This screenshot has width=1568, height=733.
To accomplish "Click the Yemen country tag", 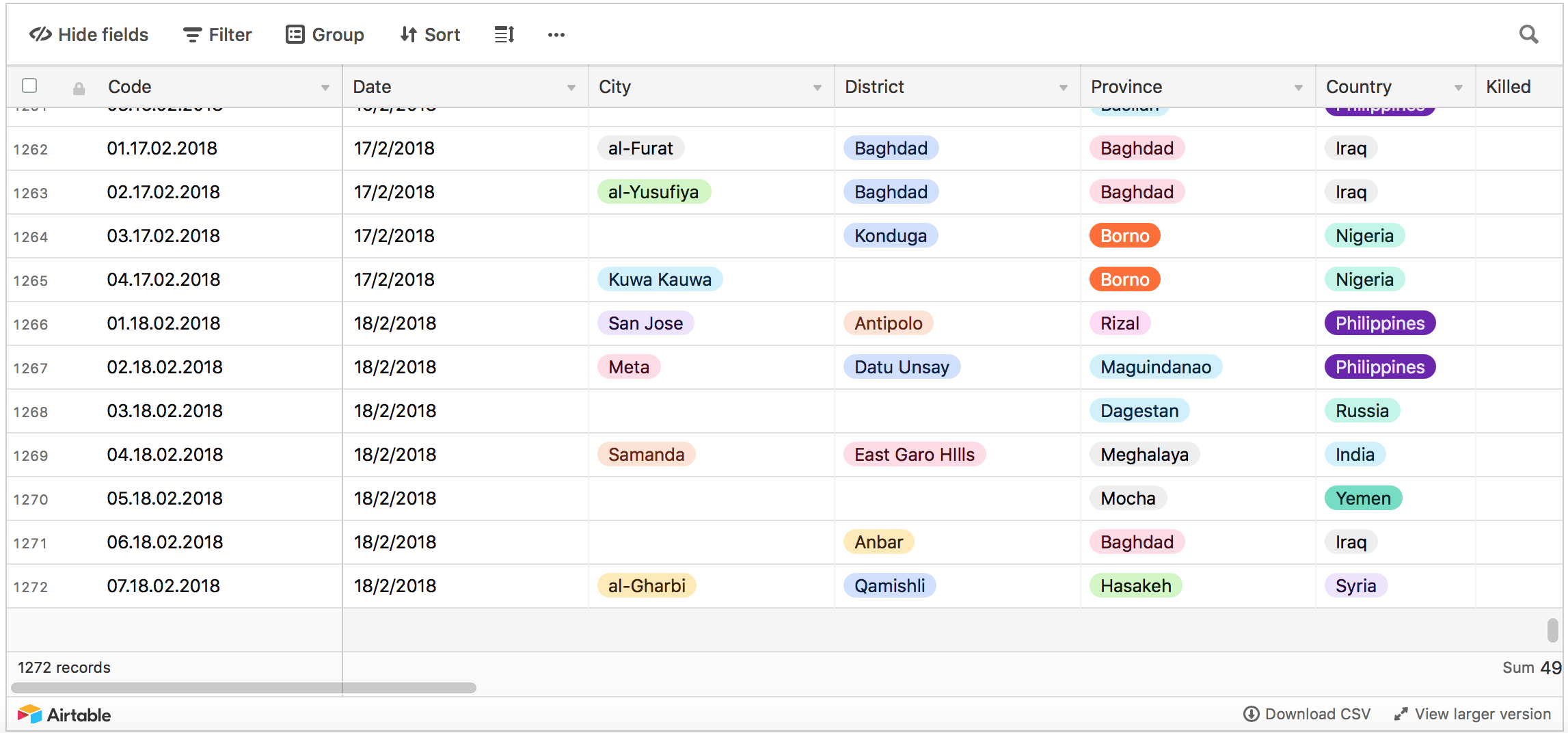I will click(1363, 498).
